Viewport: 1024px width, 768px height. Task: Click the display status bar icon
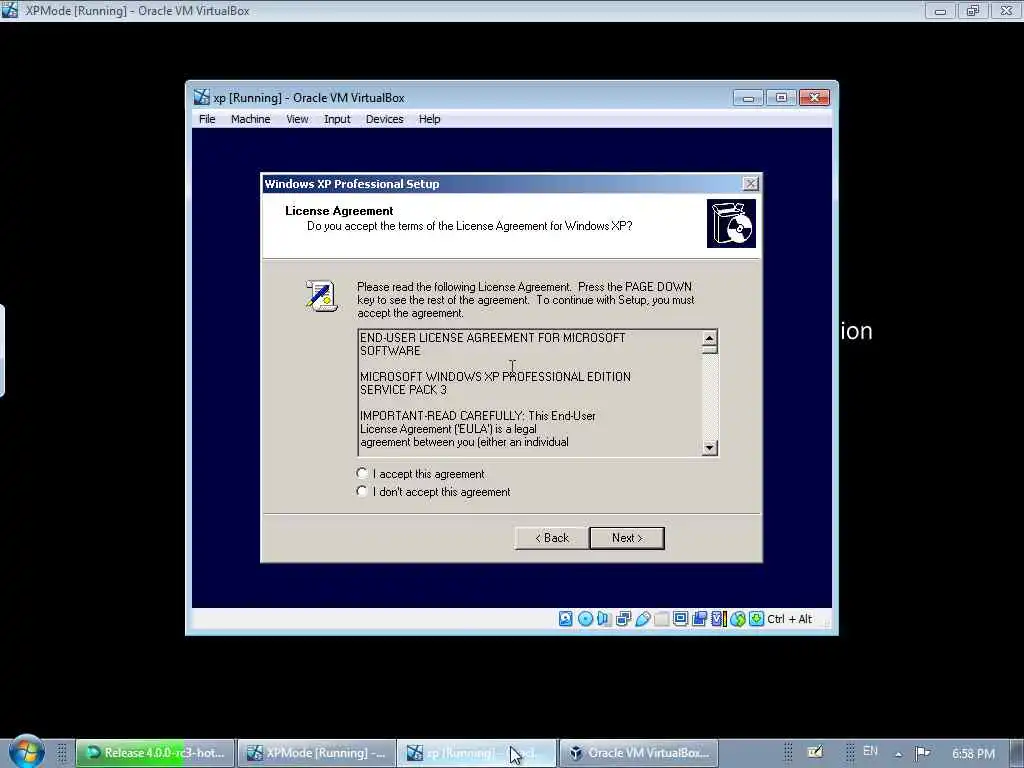point(680,618)
